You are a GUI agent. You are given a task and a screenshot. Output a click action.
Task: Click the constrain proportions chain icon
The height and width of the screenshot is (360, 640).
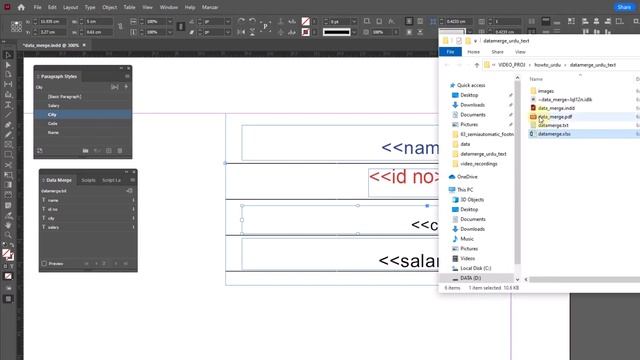(120, 27)
